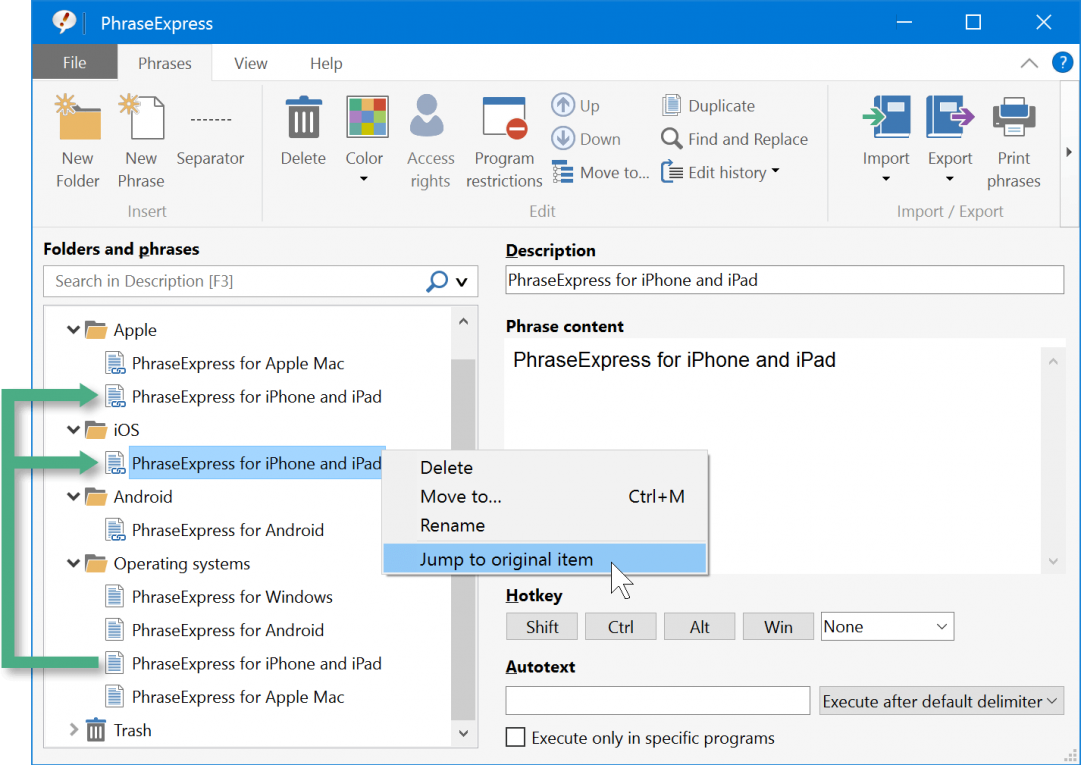Switch to the View tab
Screen dimensions: 1081x765
tap(250, 63)
